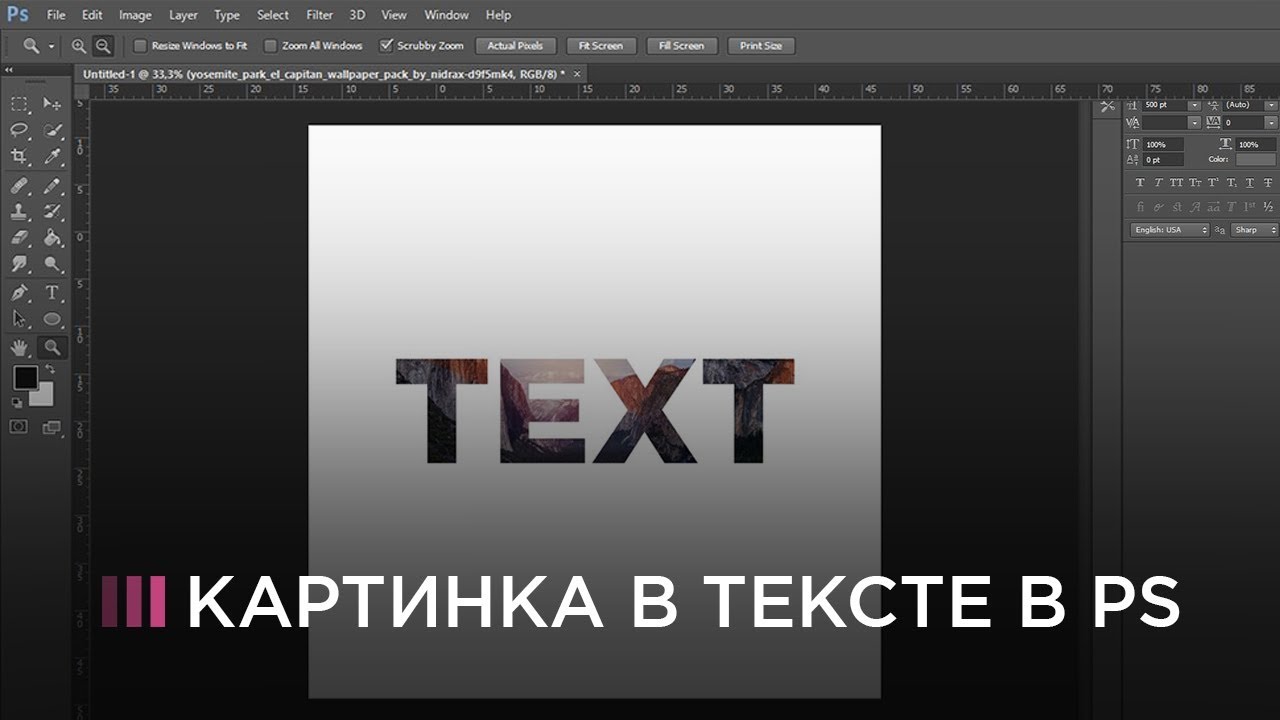This screenshot has width=1280, height=720.
Task: Activate the Hand tool
Action: tap(19, 348)
